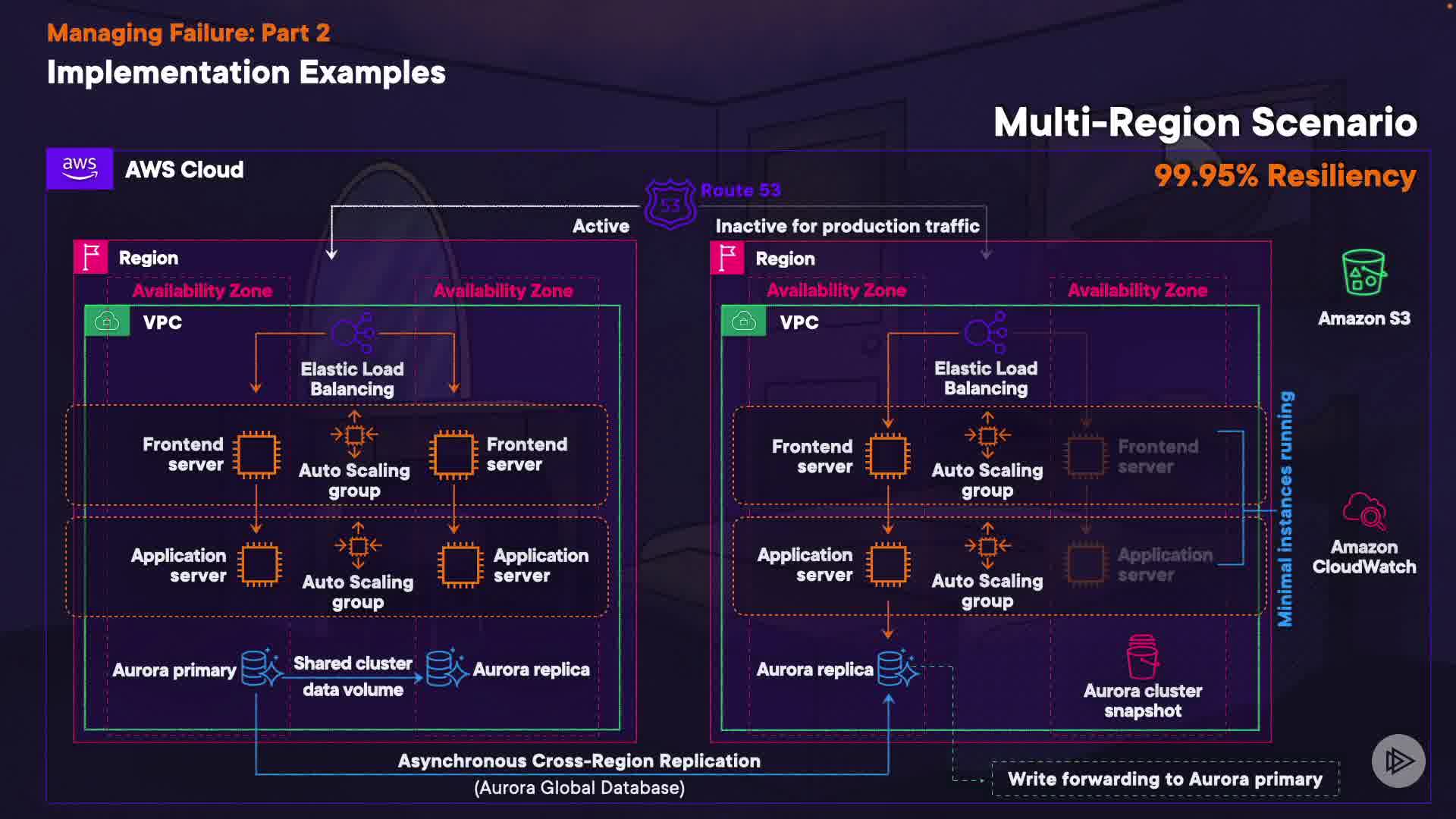Viewport: 1456px width, 819px height.
Task: Click the Amazon S3 bucket icon
Action: [1363, 273]
